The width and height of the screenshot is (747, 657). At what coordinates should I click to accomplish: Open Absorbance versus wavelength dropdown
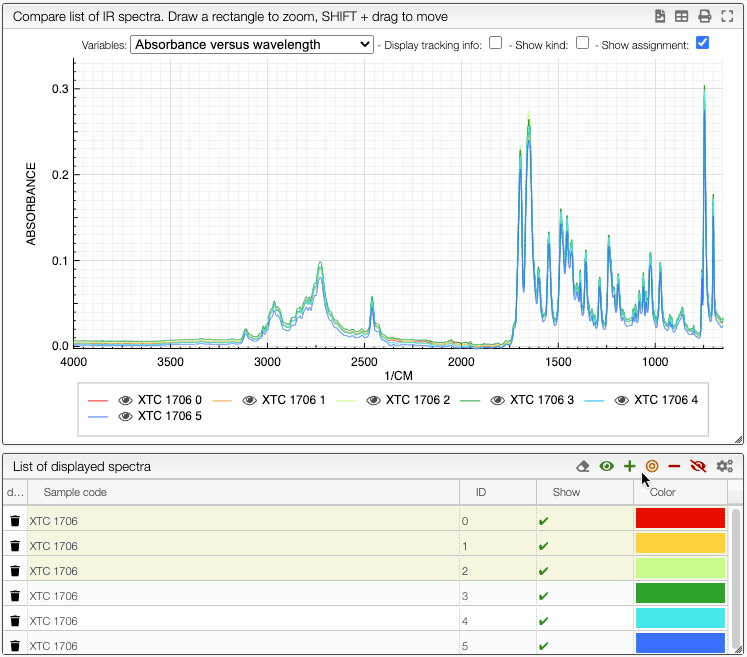click(x=252, y=44)
